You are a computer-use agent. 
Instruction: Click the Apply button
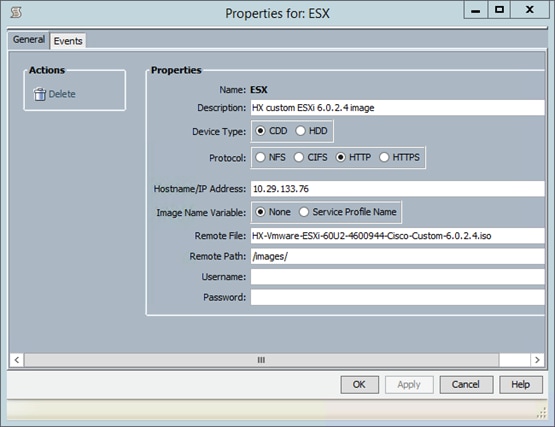click(409, 385)
